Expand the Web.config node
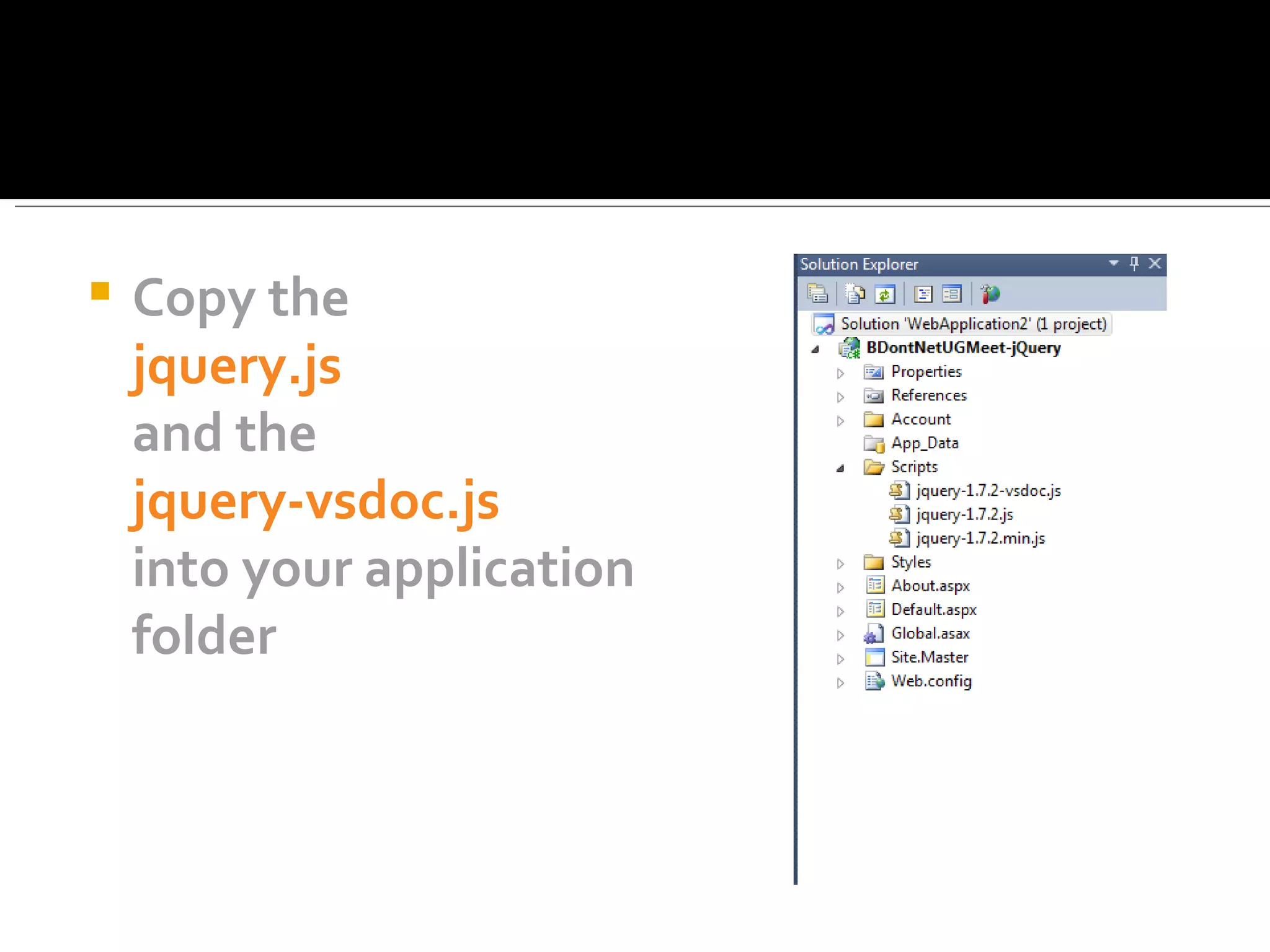 pyautogui.click(x=840, y=683)
